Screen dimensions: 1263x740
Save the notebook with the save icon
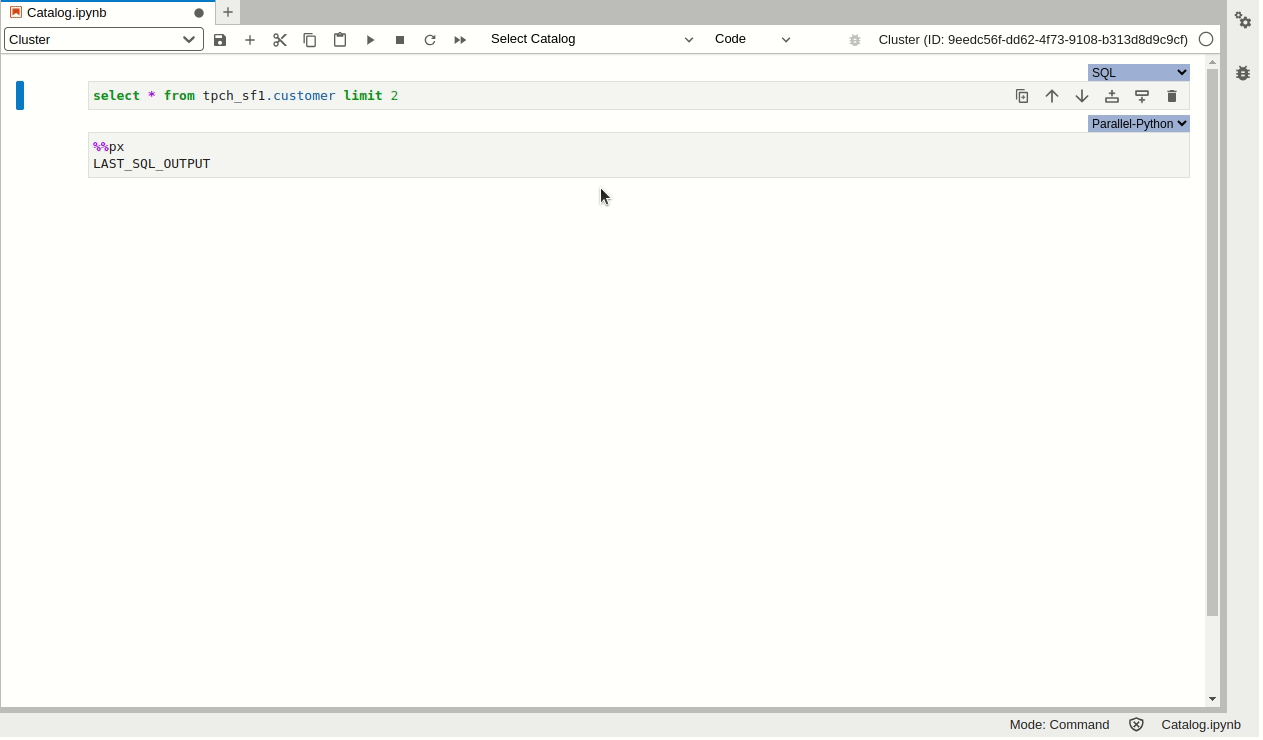tap(220, 40)
